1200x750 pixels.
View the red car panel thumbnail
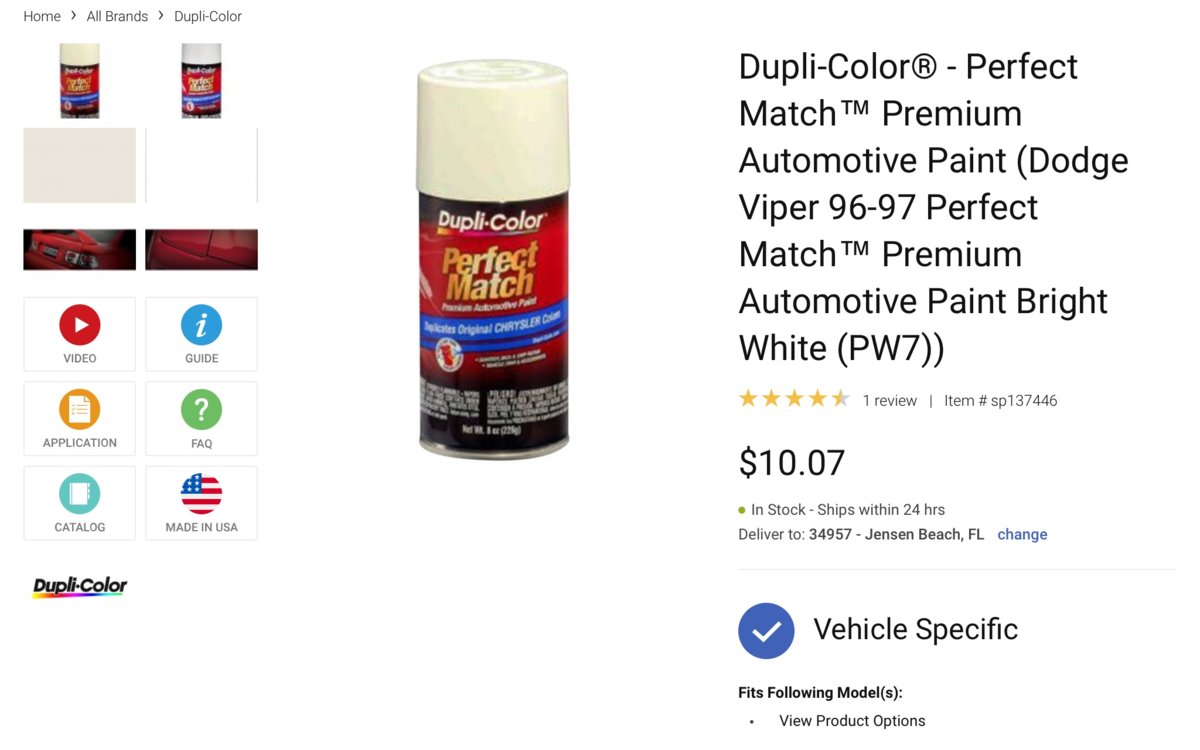click(201, 250)
